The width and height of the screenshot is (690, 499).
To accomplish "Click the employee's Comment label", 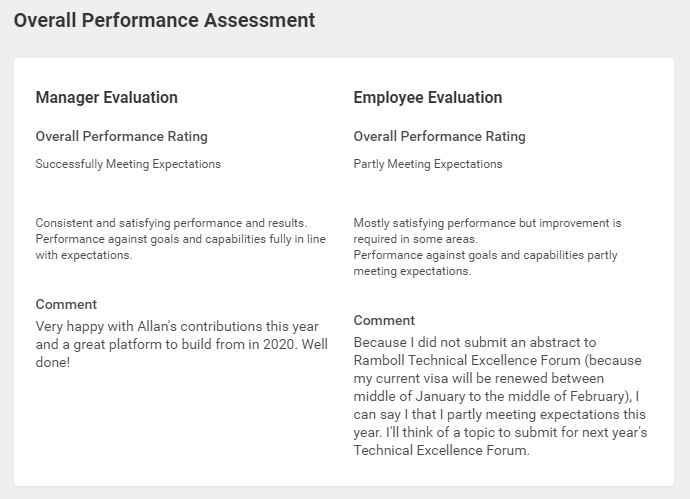I will pyautogui.click(x=384, y=320).
